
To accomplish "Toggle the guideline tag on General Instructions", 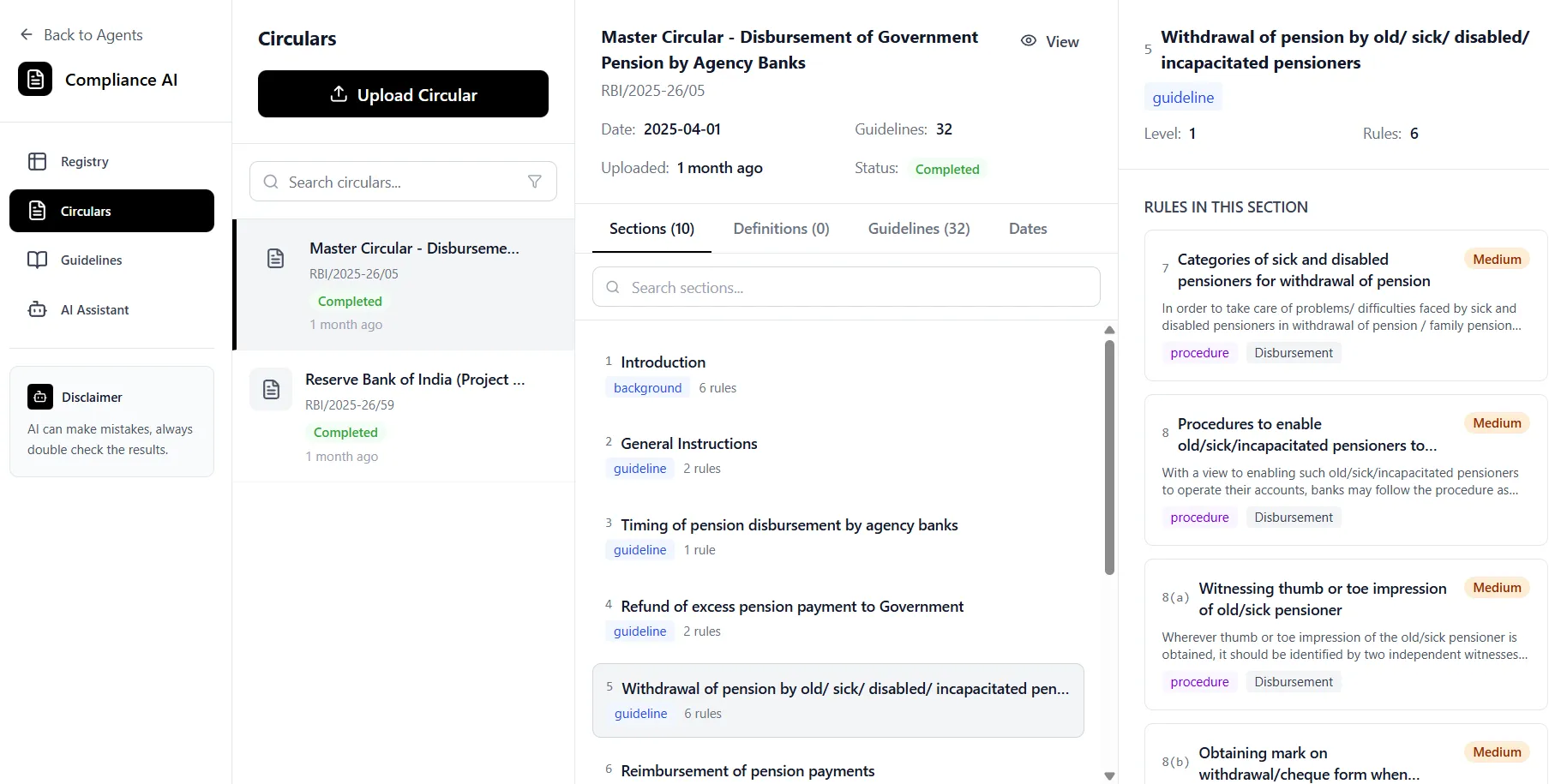I will pos(639,468).
